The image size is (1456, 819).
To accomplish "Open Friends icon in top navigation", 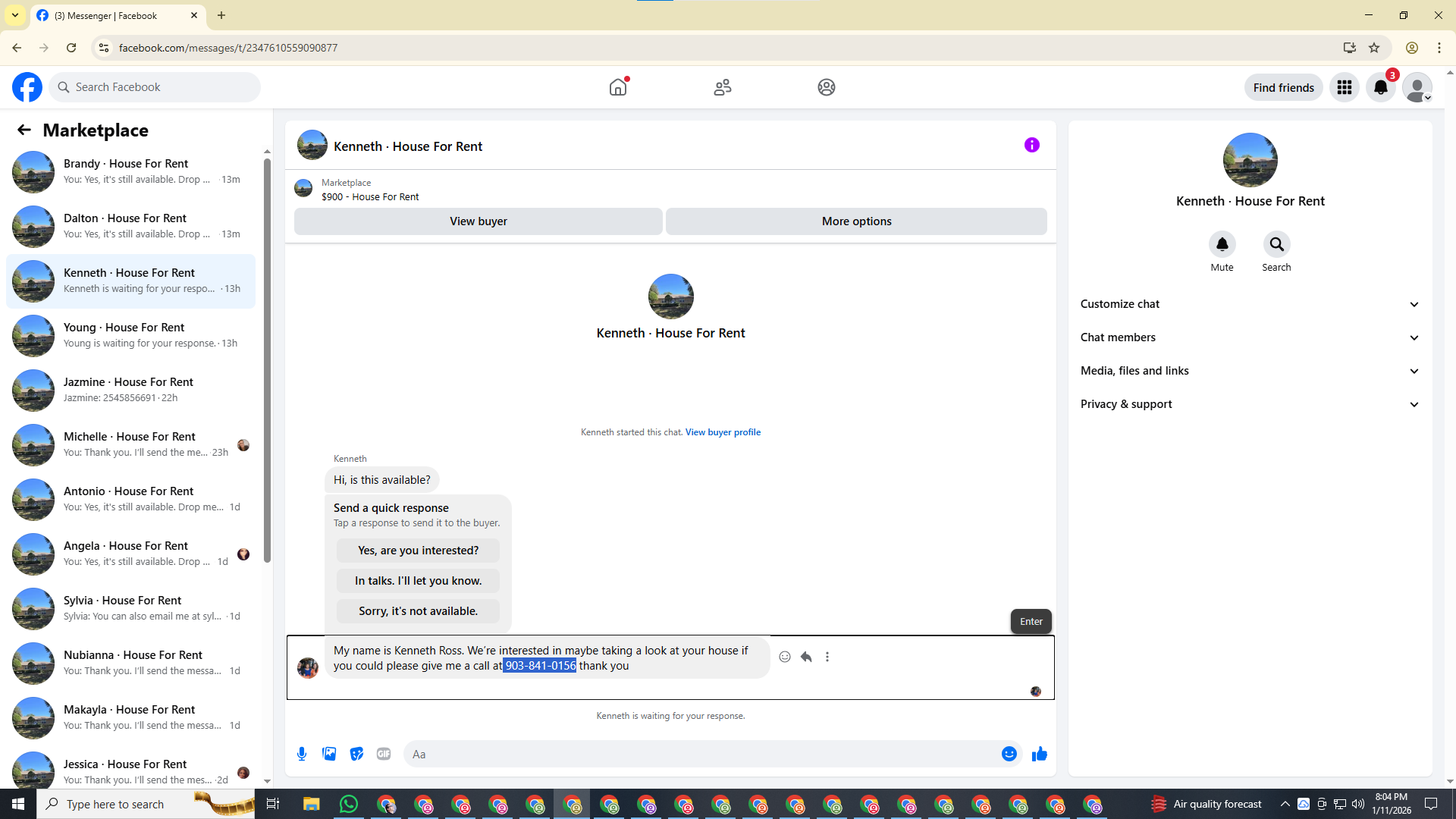I will click(x=723, y=87).
